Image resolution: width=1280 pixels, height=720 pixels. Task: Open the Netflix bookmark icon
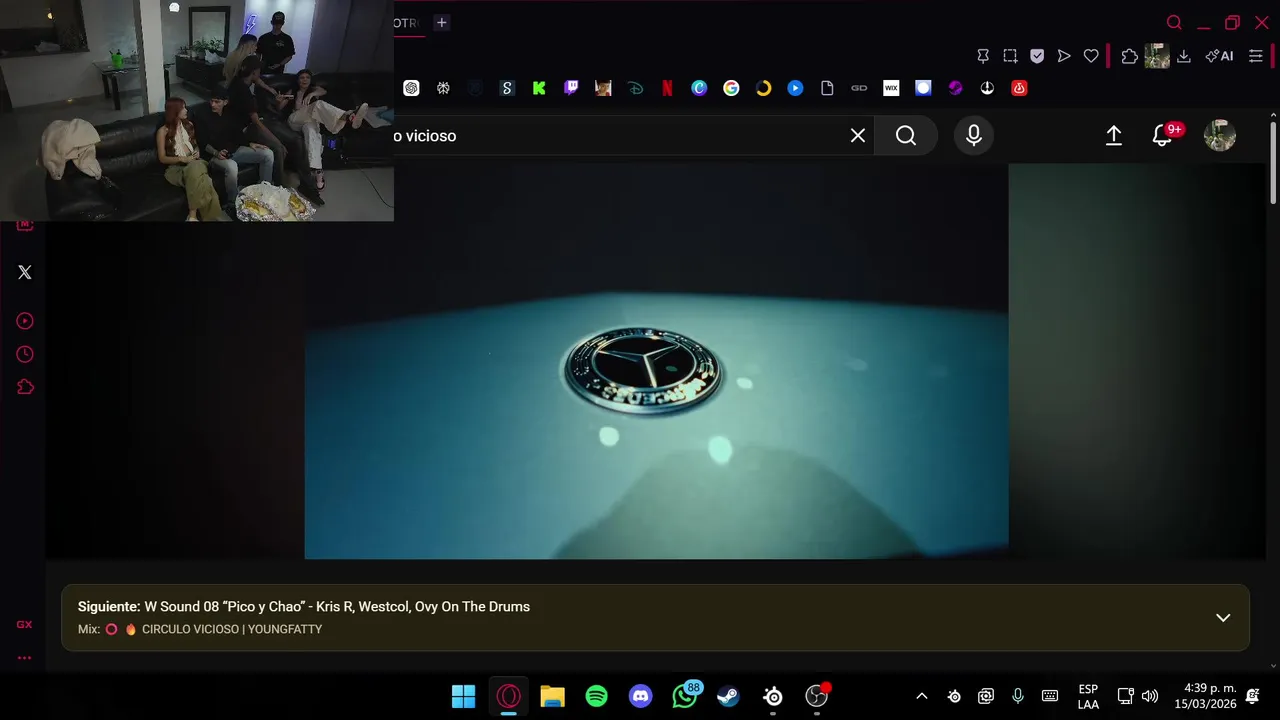pos(667,88)
